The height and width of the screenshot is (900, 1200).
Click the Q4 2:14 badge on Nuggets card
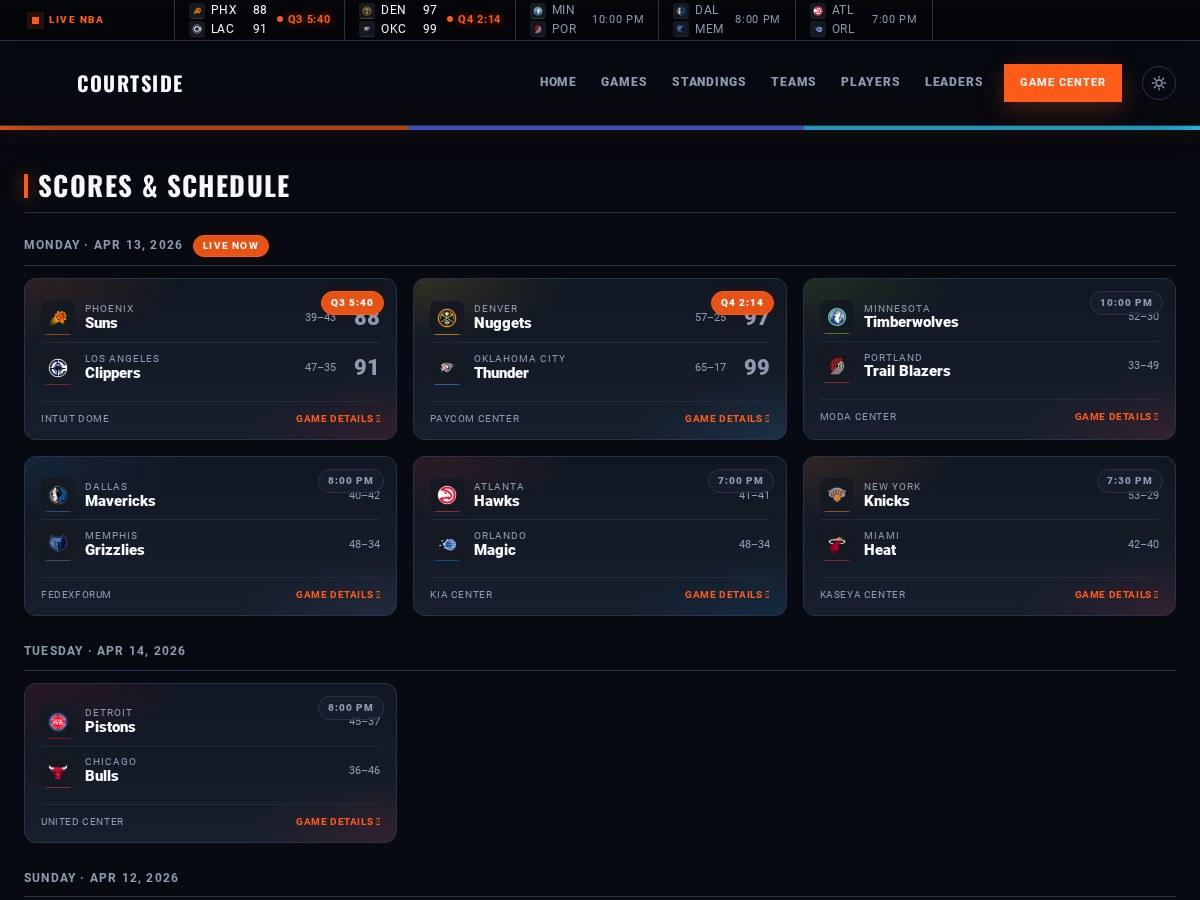(x=742, y=303)
